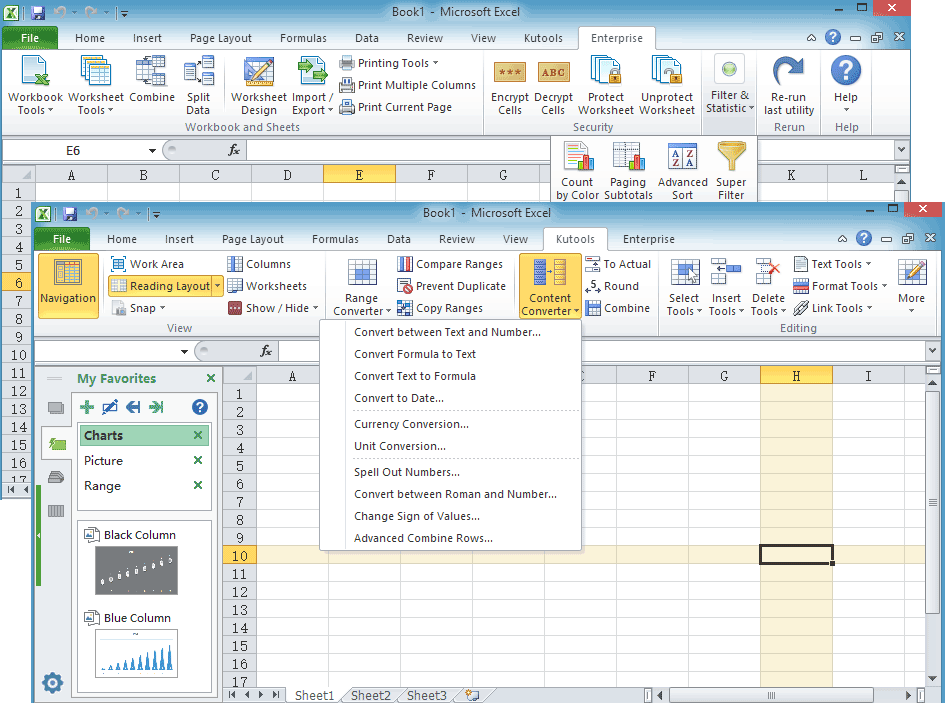Open Worksheet Design
The image size is (945, 703).
tap(259, 85)
